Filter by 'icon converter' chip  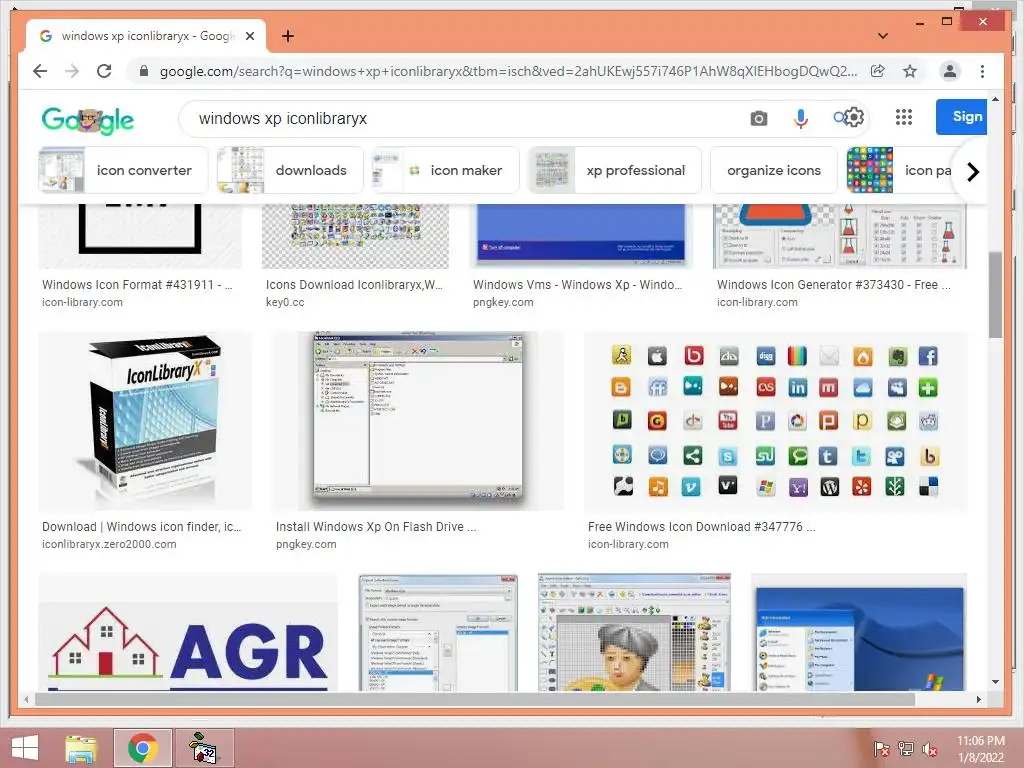pos(123,170)
